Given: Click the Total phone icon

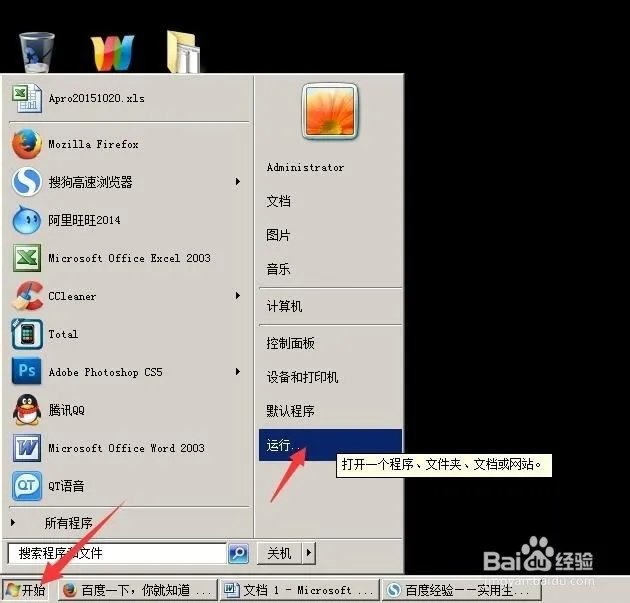Looking at the screenshot, I should pos(27,334).
